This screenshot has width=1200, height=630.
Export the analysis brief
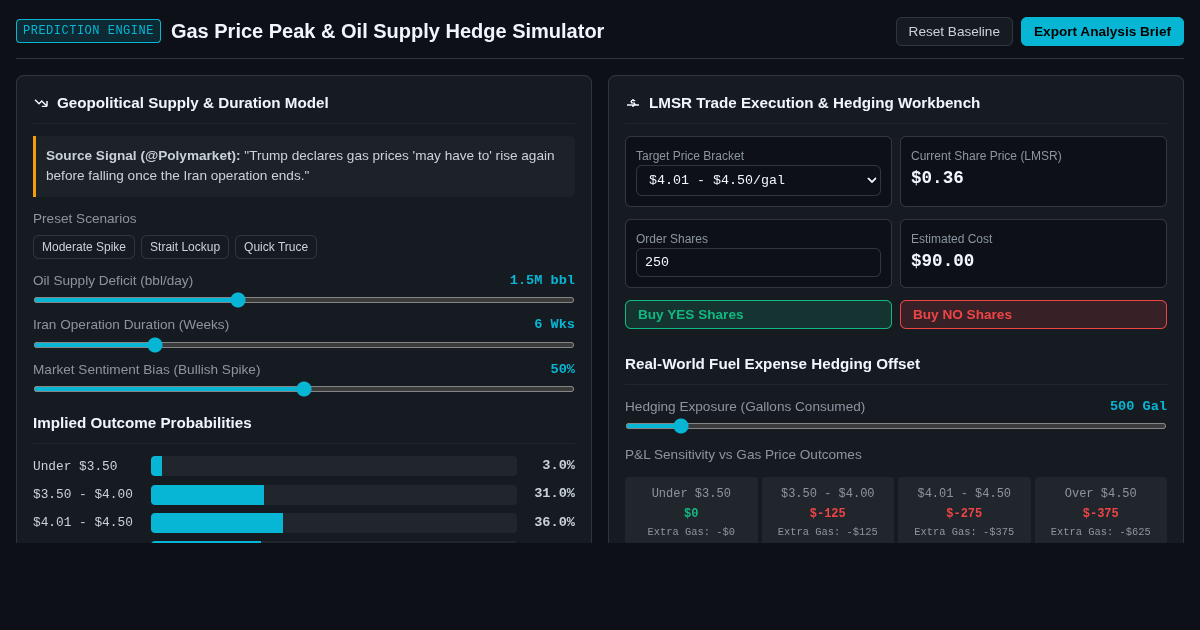pyautogui.click(x=1102, y=31)
